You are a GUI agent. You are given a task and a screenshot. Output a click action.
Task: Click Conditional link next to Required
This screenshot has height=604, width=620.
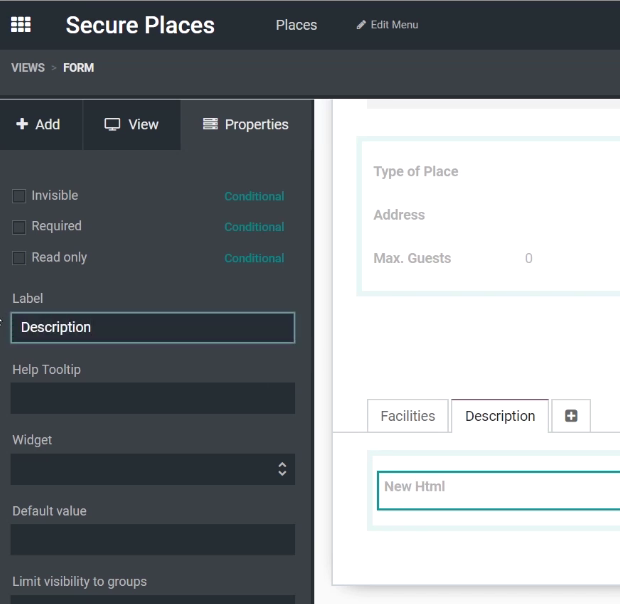pos(254,227)
